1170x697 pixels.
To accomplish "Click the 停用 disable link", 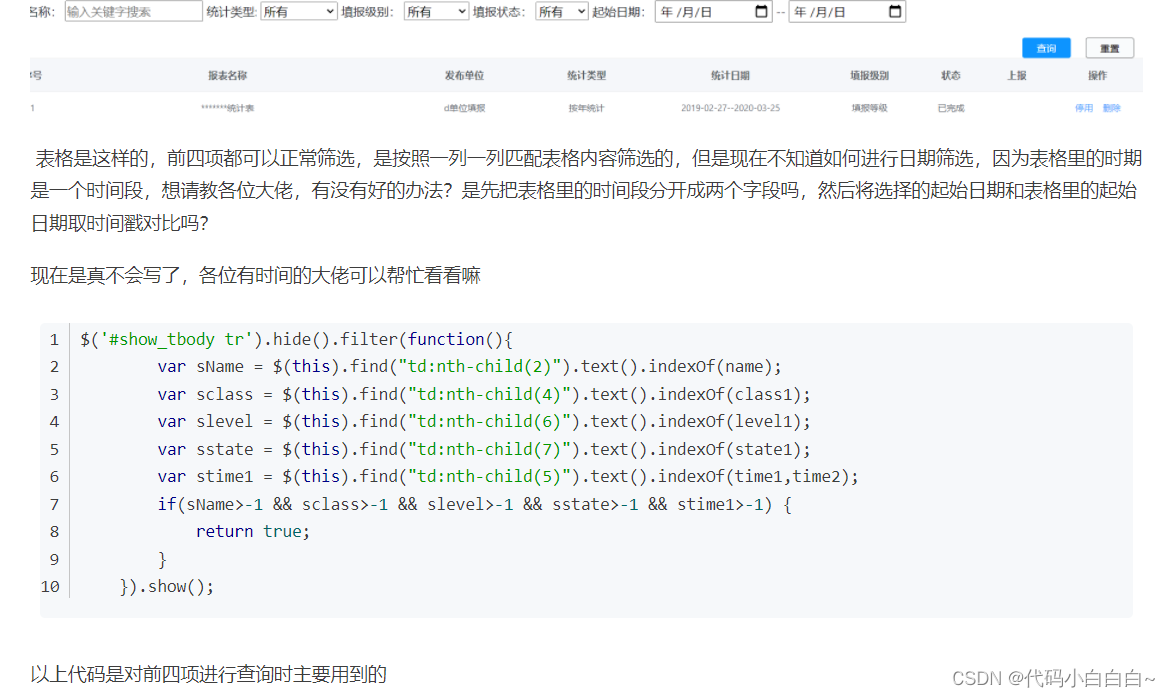I will point(1084,105).
